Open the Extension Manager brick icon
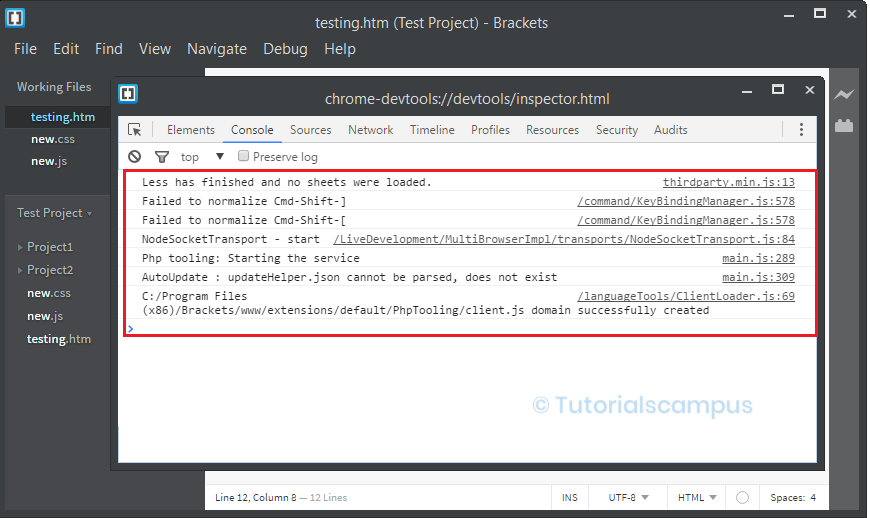The height and width of the screenshot is (518, 870). click(843, 125)
